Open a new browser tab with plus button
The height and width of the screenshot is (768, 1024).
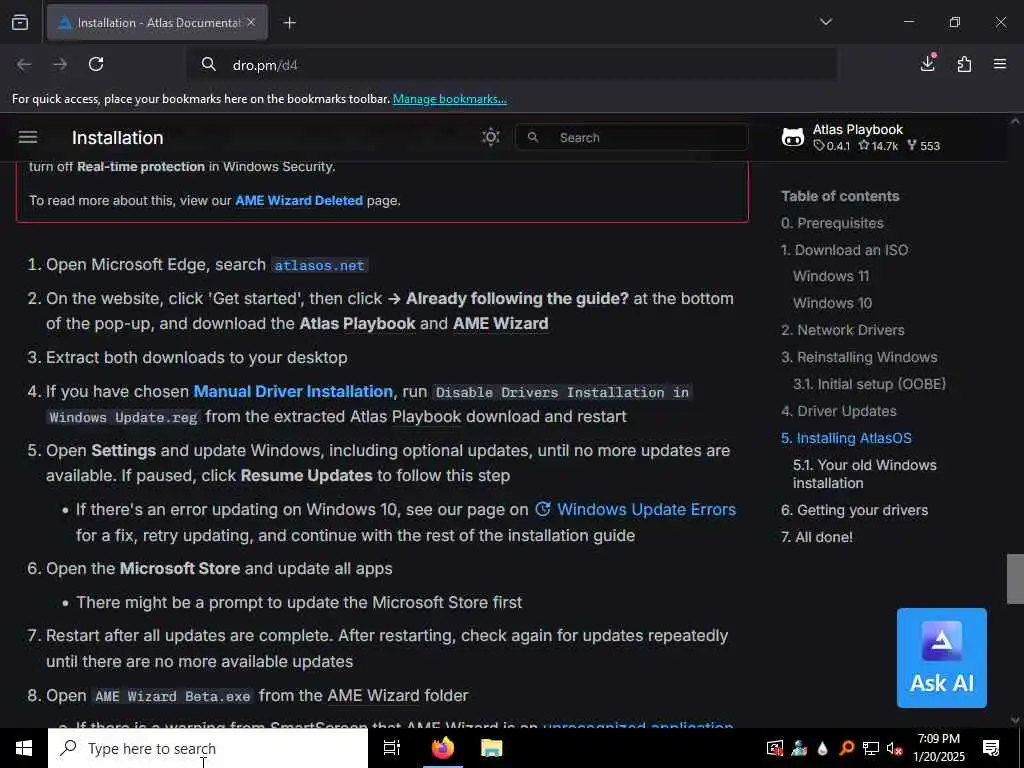pyautogui.click(x=289, y=23)
